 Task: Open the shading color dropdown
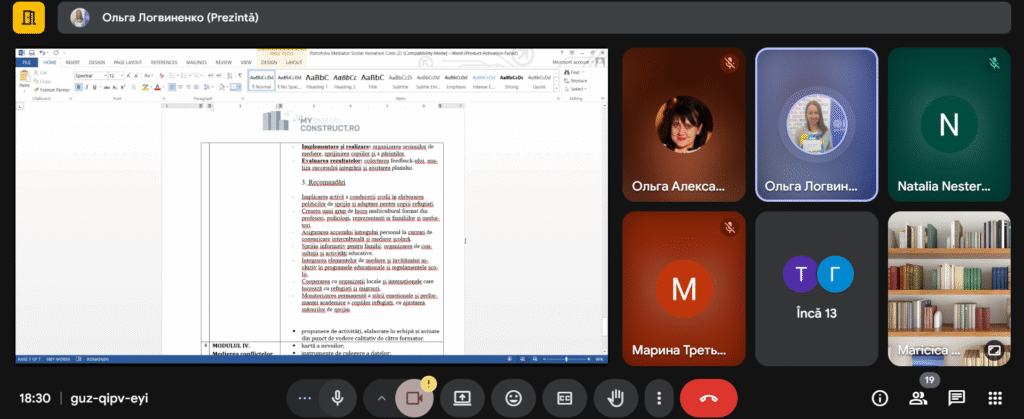228,87
